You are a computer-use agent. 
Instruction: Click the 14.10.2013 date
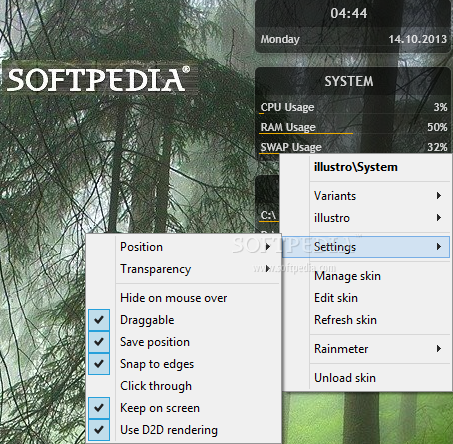[418, 39]
